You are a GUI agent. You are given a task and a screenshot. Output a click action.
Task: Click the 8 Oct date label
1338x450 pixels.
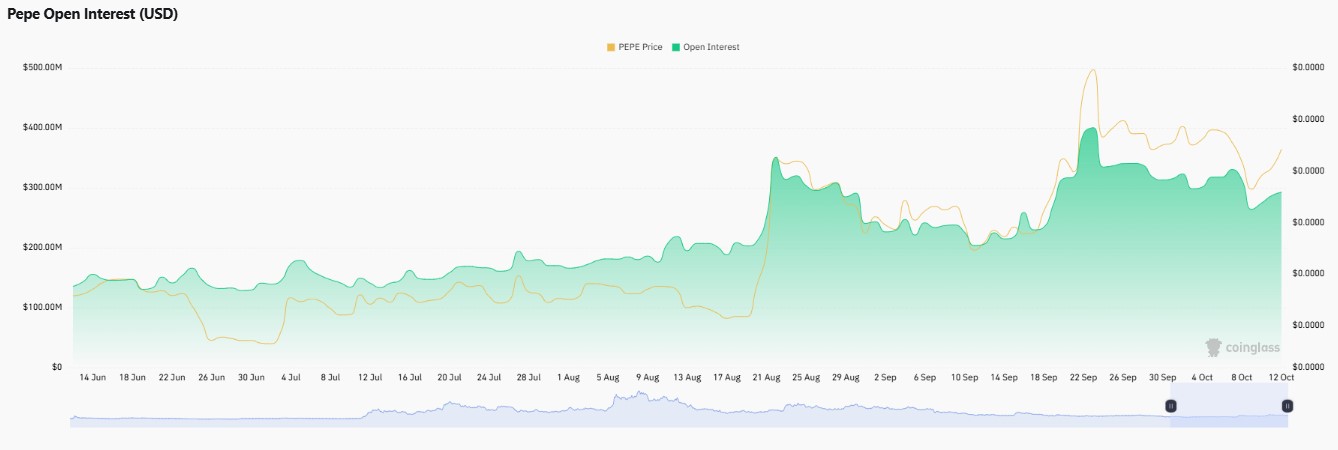coord(1242,377)
